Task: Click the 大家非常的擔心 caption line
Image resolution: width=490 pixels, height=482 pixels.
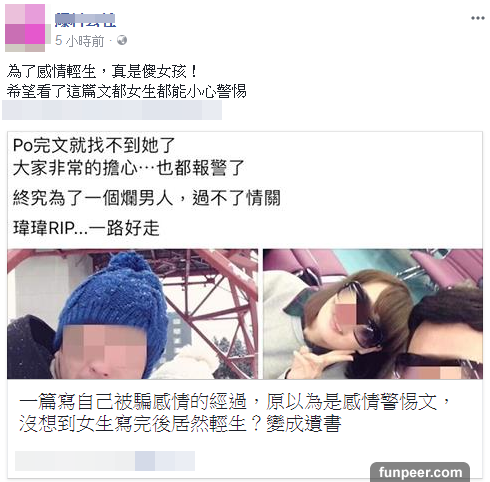Action: pyautogui.click(x=129, y=168)
